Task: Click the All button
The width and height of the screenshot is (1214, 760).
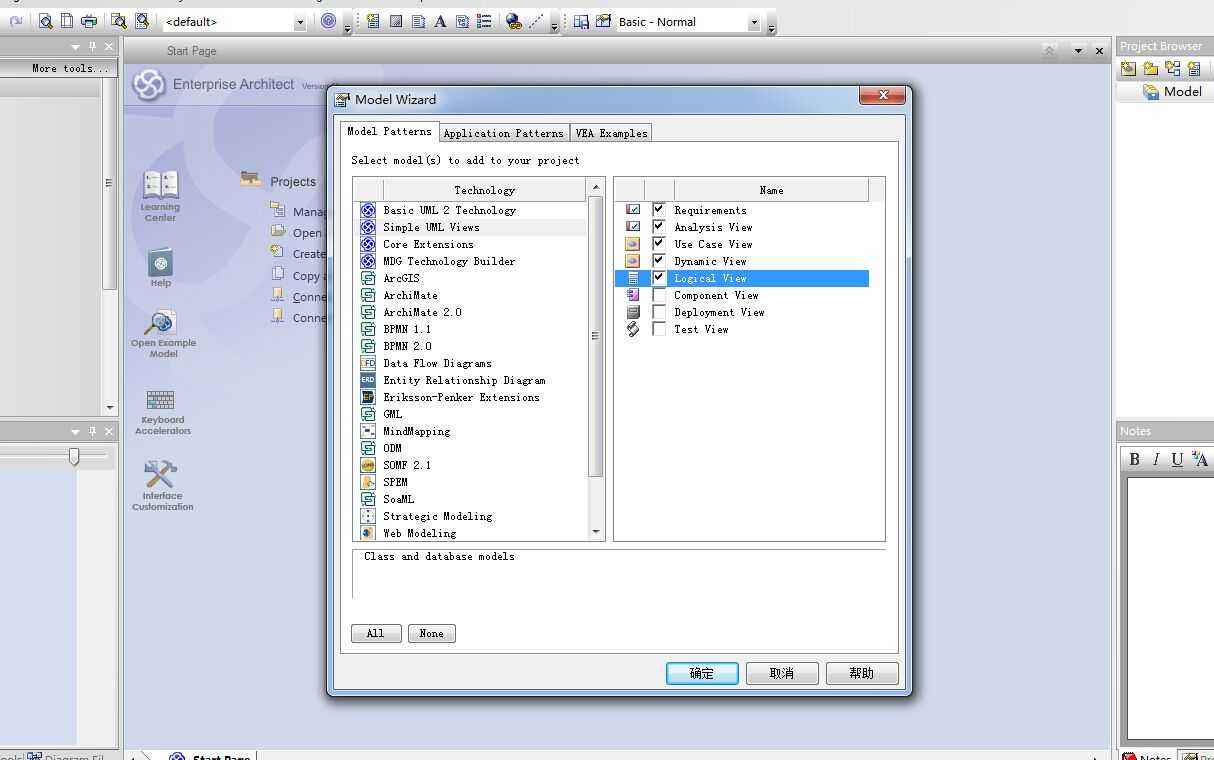Action: click(x=376, y=633)
